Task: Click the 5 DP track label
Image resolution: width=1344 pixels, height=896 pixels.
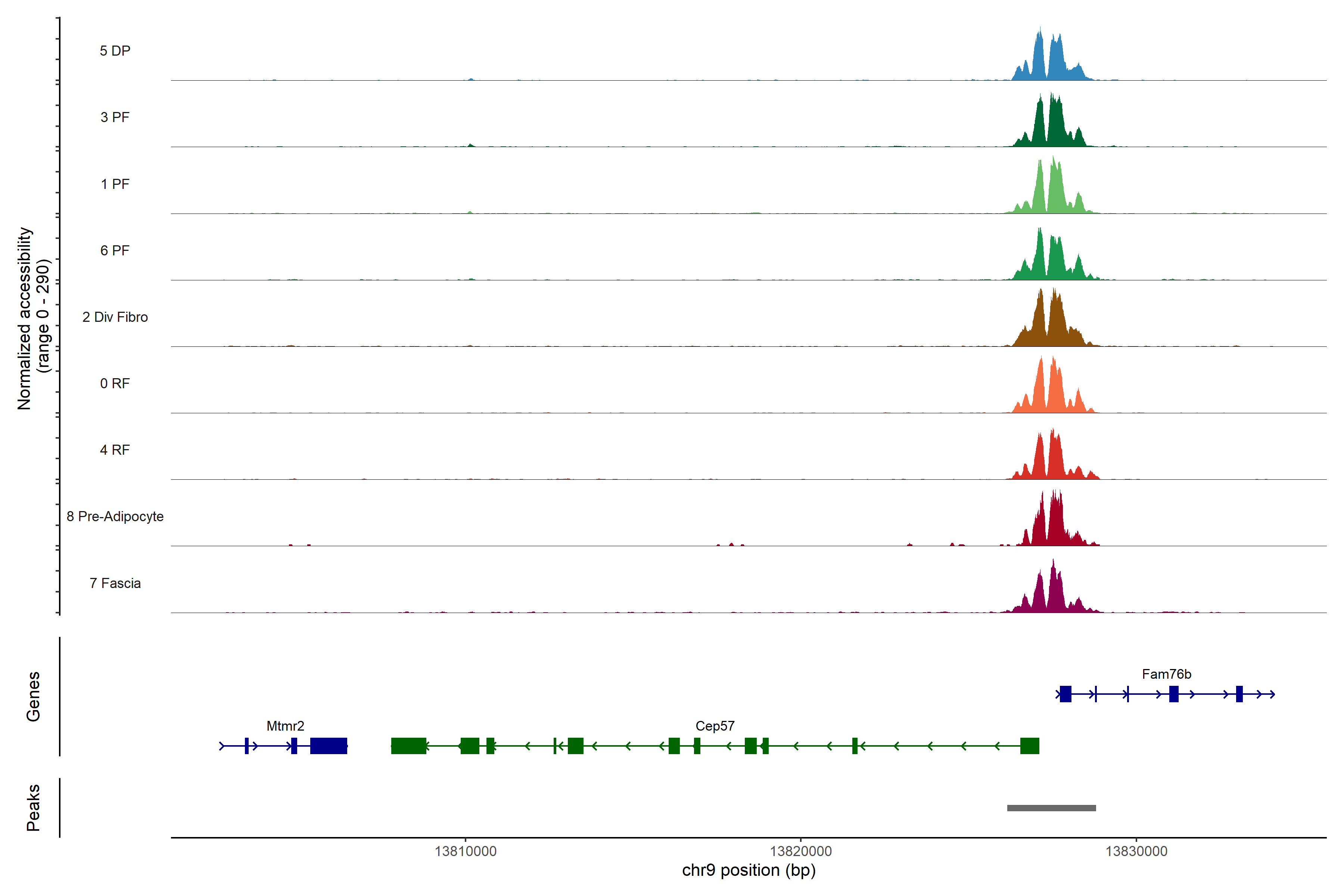Action: [115, 51]
